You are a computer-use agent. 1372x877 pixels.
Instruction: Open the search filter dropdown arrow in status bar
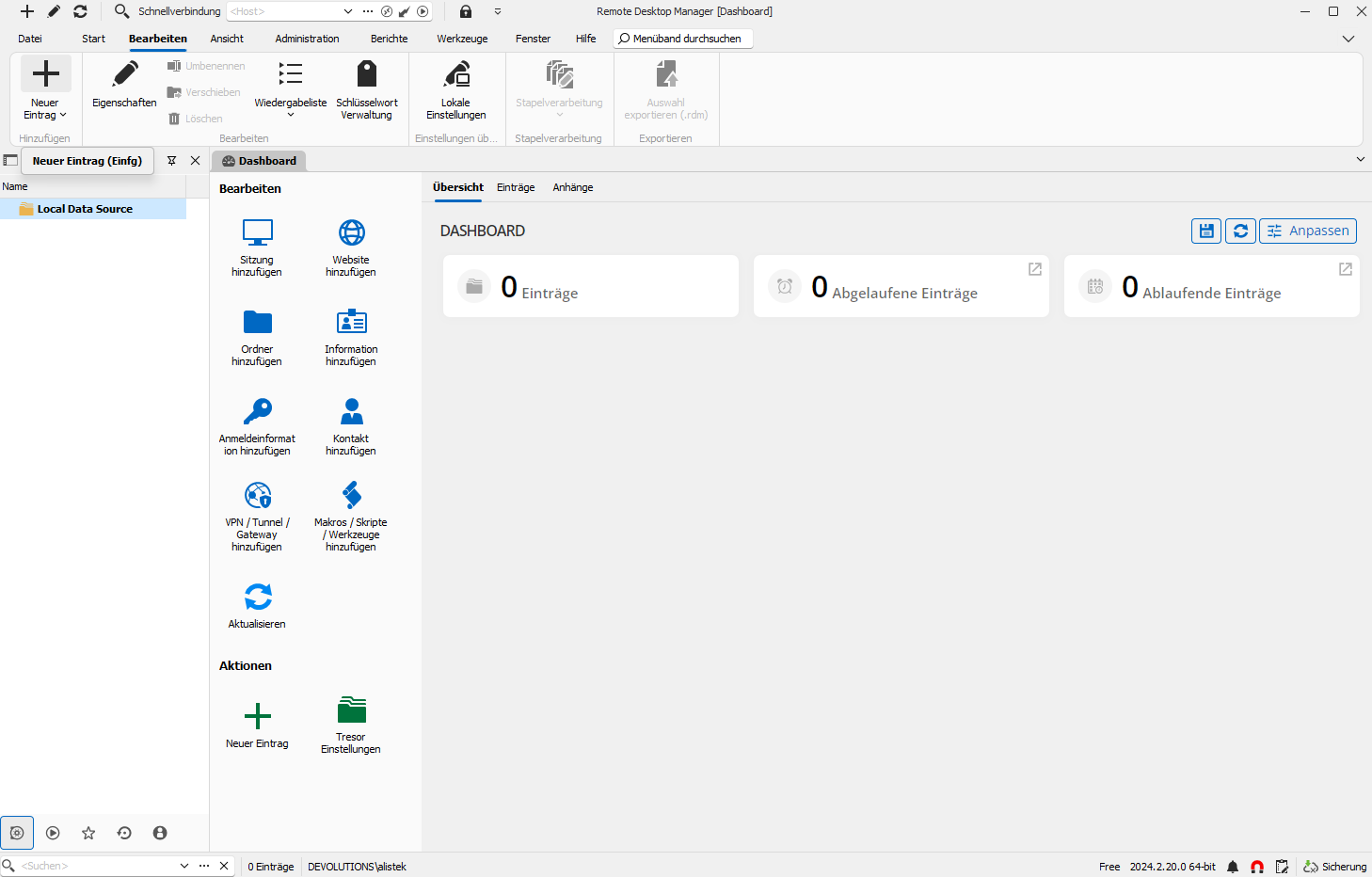coord(184,866)
